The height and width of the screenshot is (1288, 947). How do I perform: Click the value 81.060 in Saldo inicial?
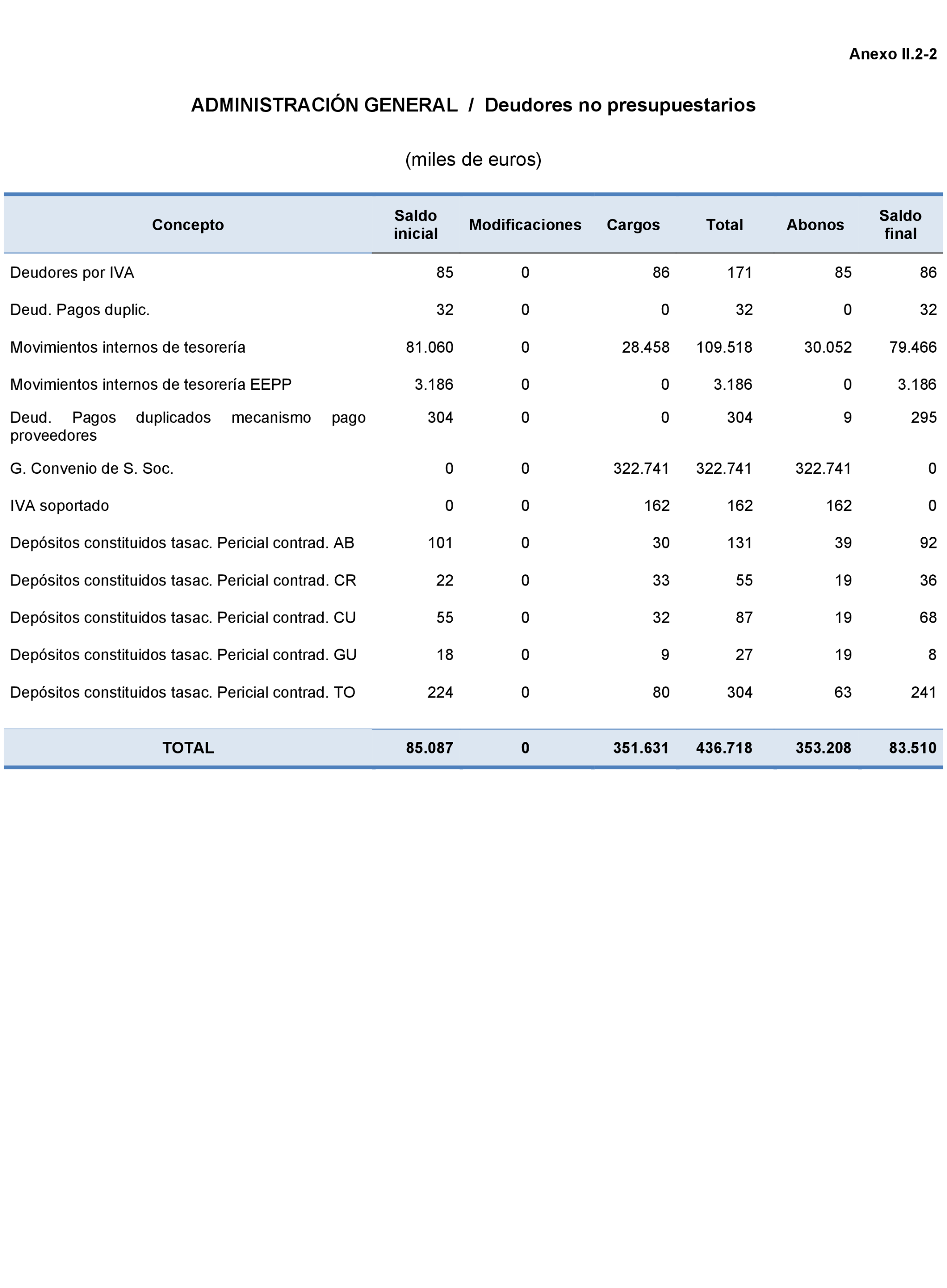(429, 347)
